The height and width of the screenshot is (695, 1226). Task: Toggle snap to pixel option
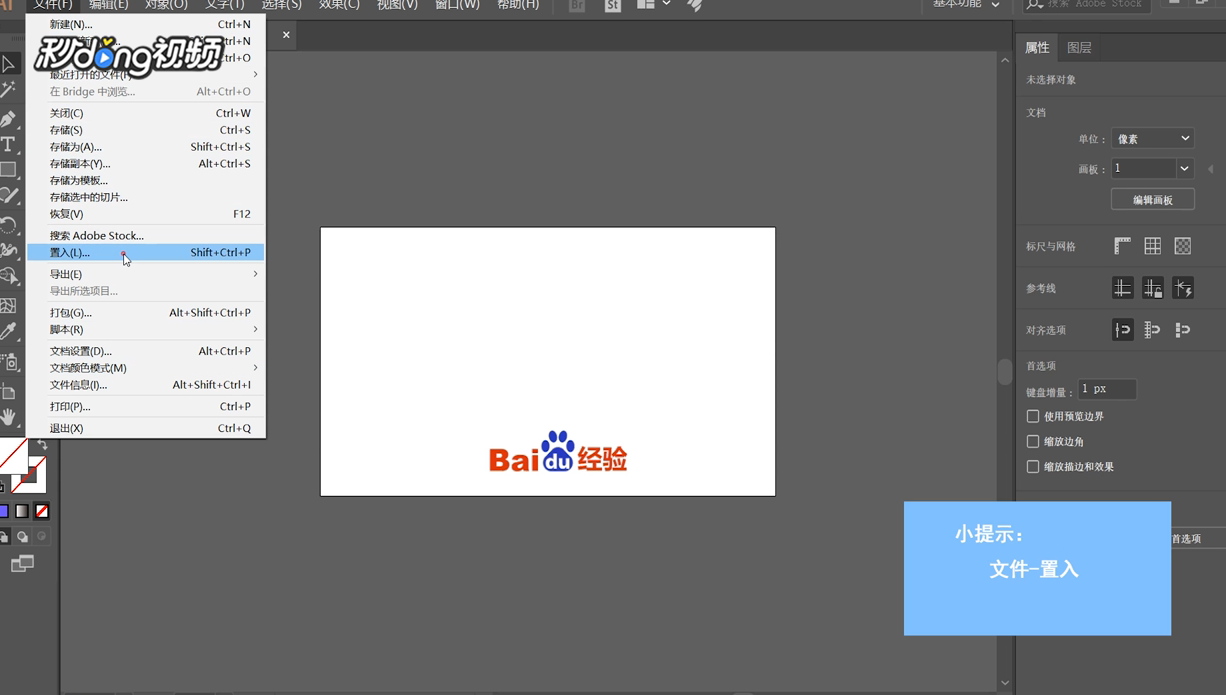click(1153, 330)
